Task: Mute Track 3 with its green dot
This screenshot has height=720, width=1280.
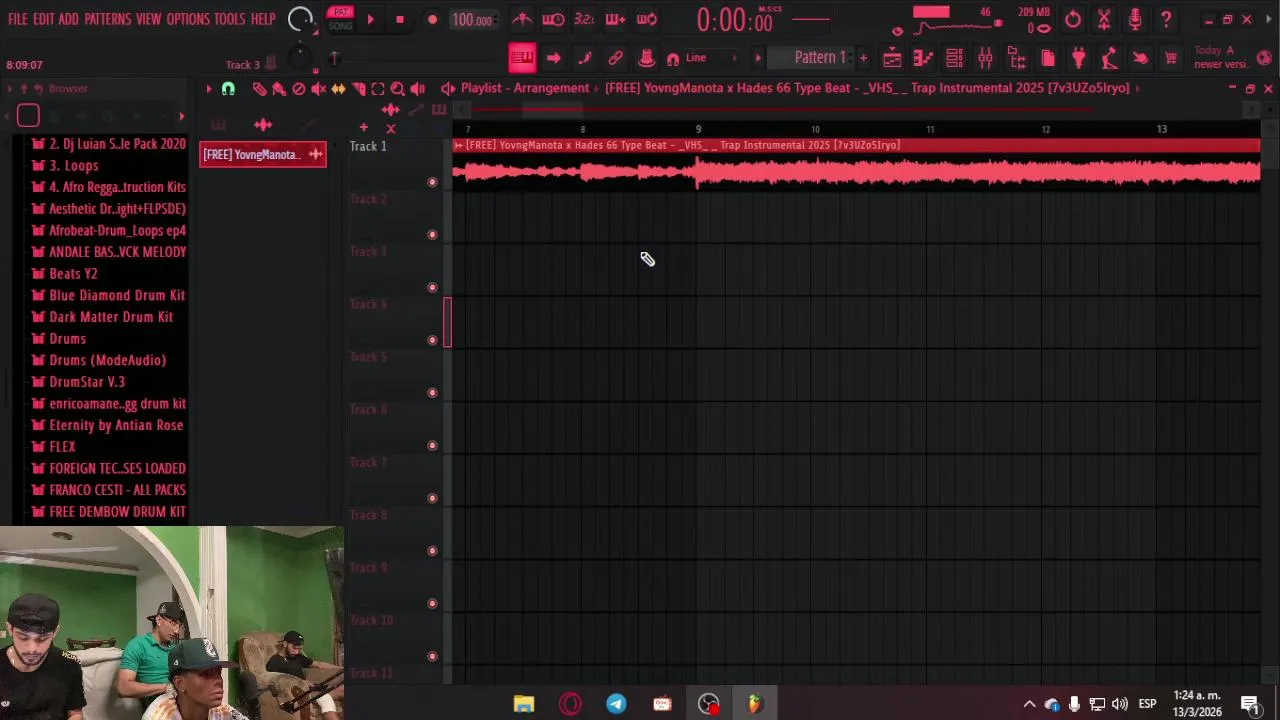Action: click(432, 287)
